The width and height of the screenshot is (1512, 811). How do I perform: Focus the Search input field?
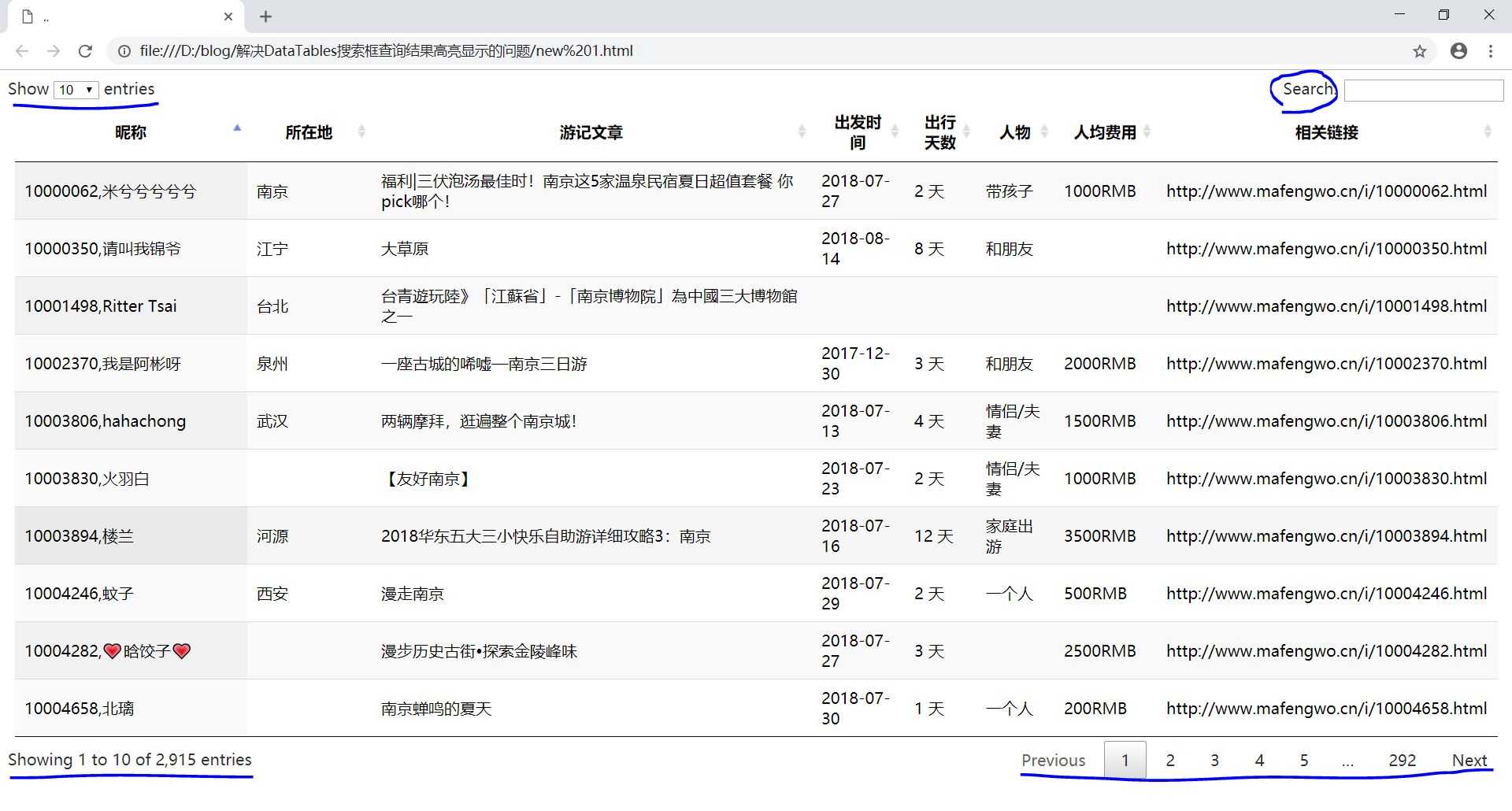tap(1424, 91)
